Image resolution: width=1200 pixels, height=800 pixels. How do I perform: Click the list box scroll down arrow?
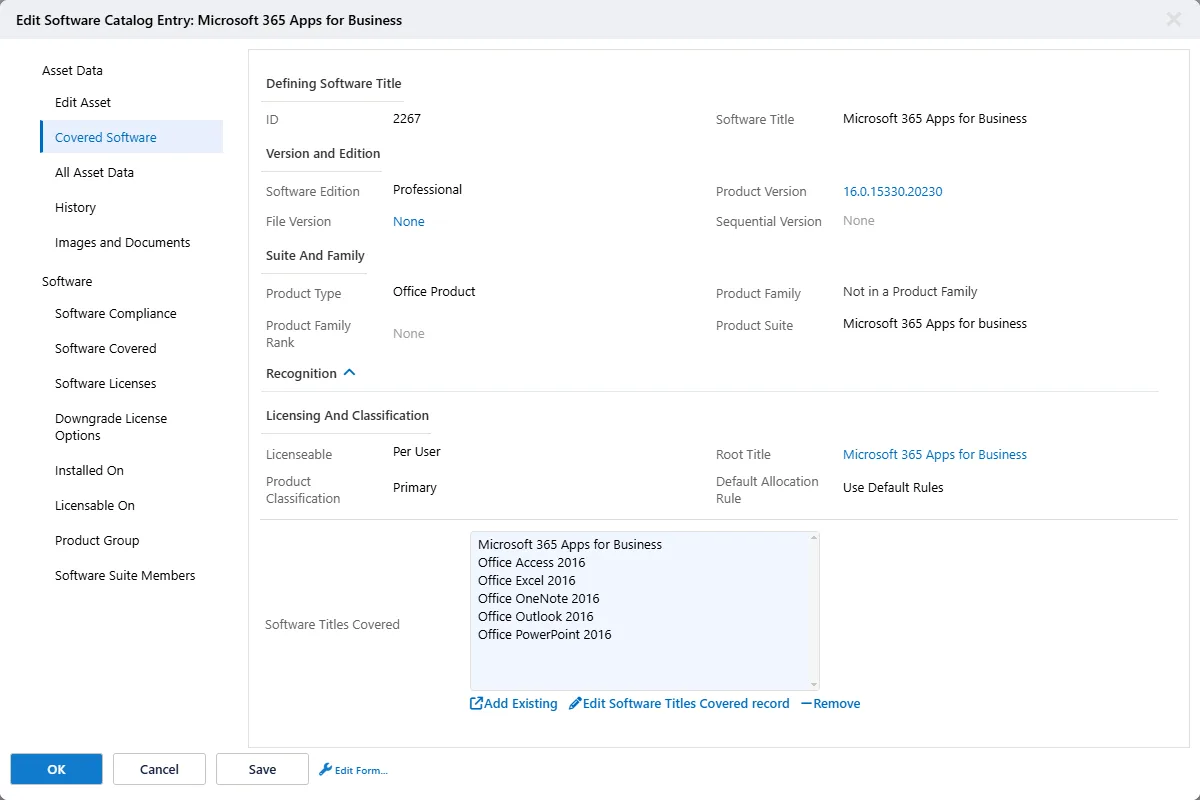[x=814, y=684]
